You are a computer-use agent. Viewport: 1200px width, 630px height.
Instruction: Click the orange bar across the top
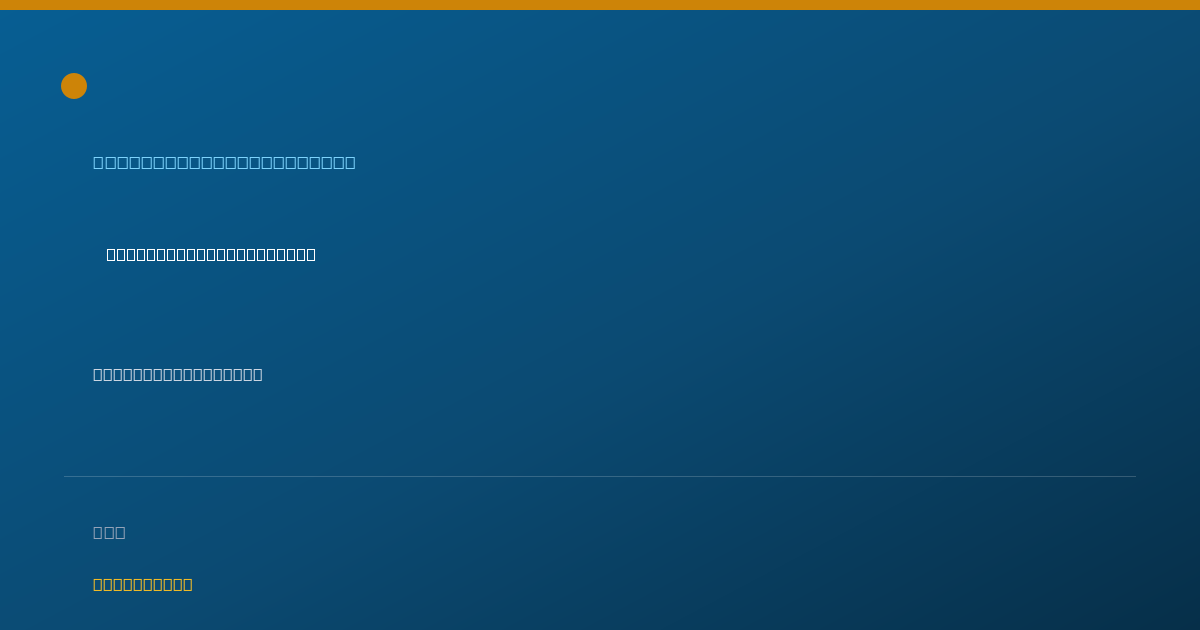pyautogui.click(x=600, y=5)
